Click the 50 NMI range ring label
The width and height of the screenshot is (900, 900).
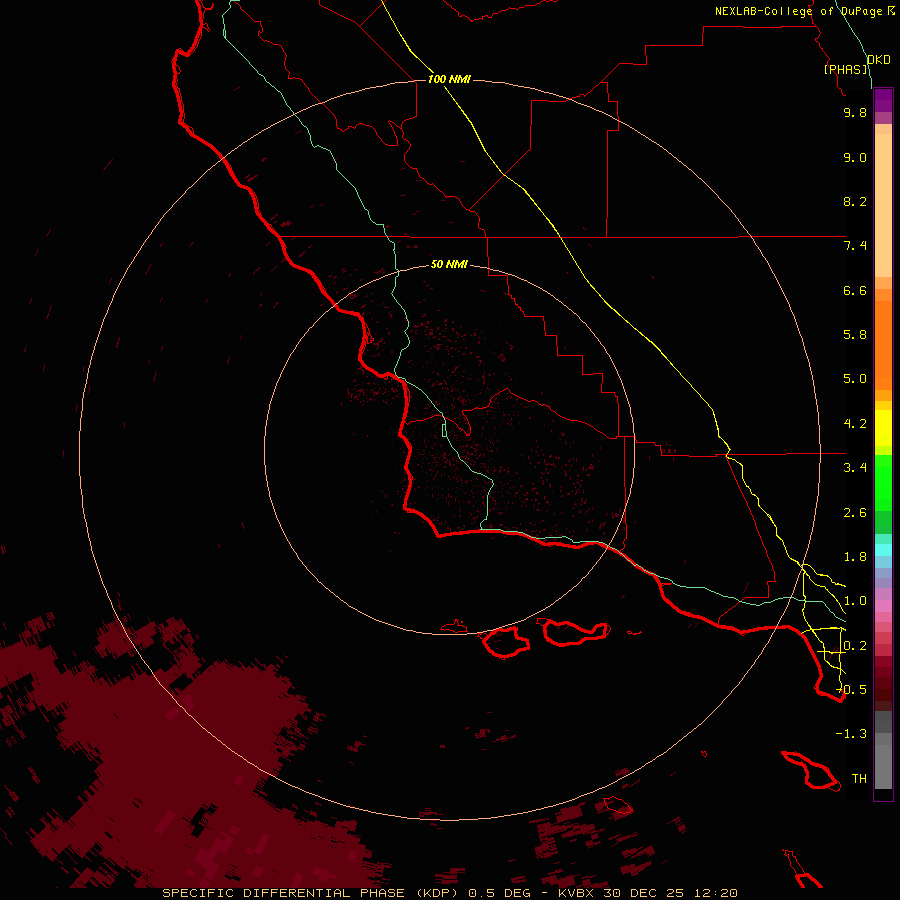click(x=449, y=264)
